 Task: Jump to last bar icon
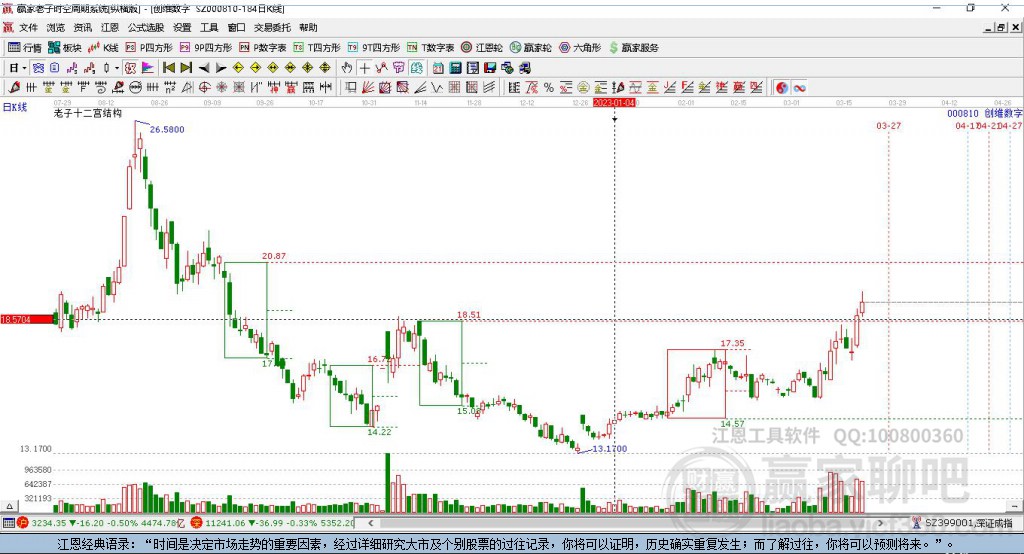(x=186, y=68)
